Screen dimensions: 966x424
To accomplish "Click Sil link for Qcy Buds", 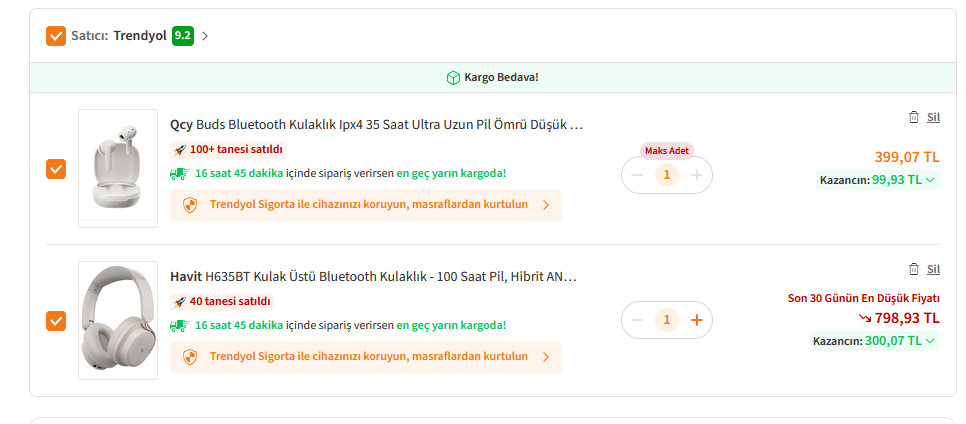I will point(933,117).
